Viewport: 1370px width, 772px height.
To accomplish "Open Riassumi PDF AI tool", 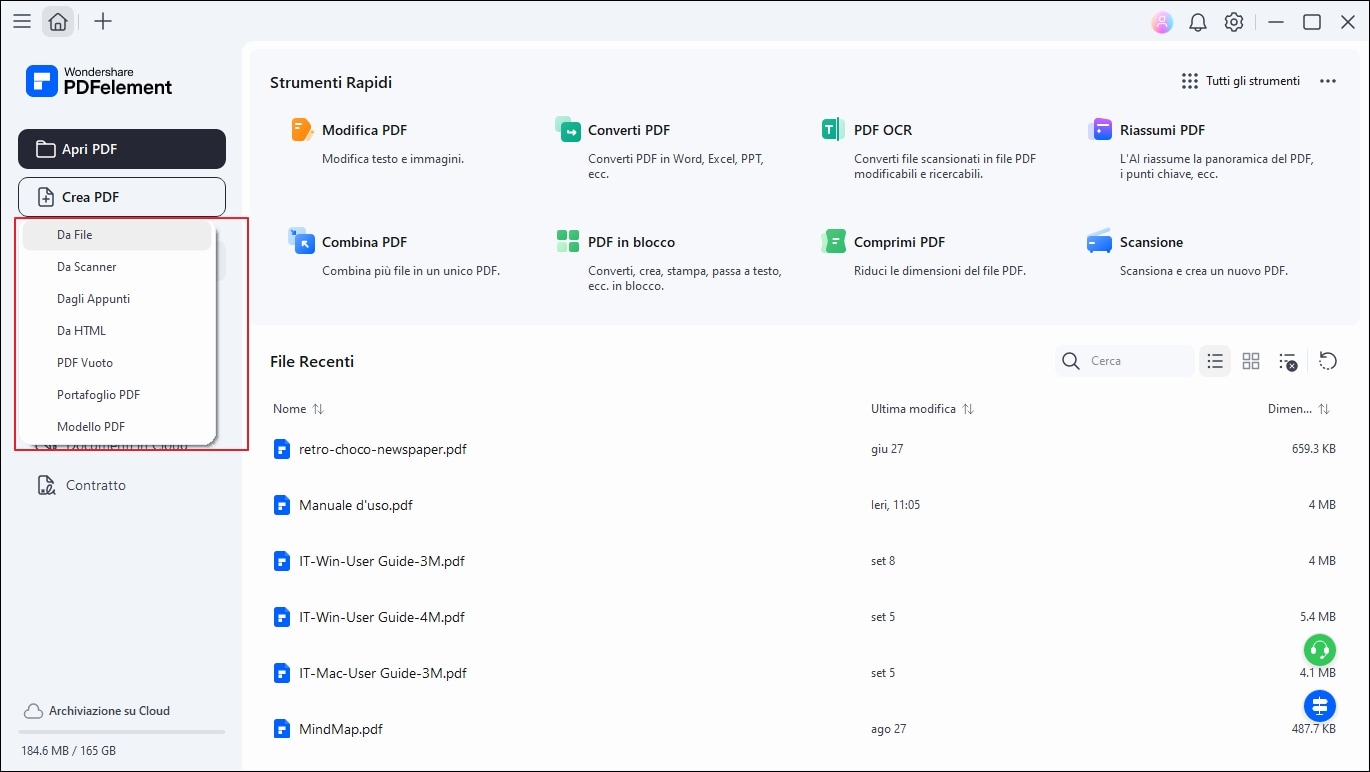I will pyautogui.click(x=1100, y=130).
